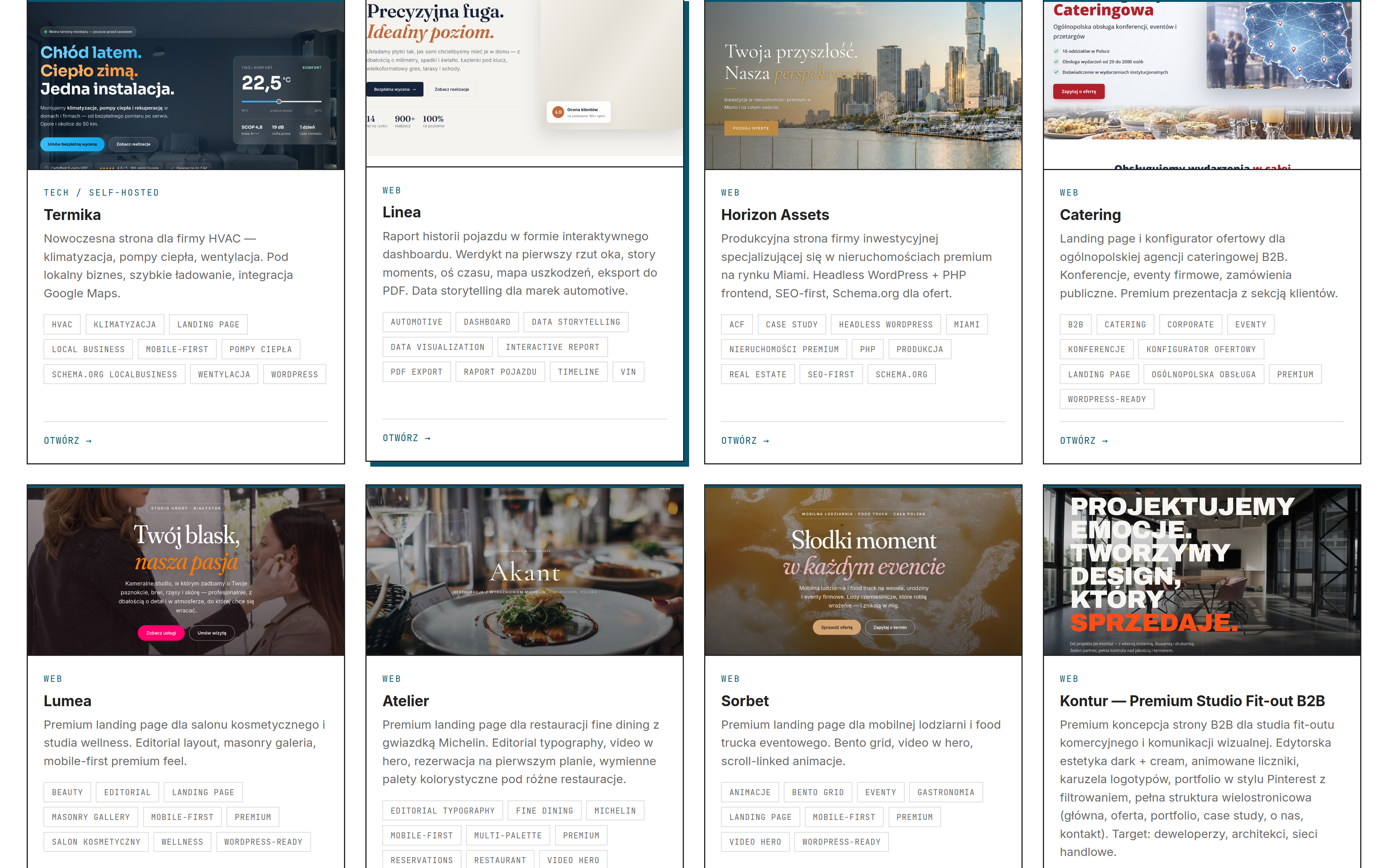Select the NIERUCHOMOŚCI PREMIUM tag
This screenshot has width=1382, height=868.
(x=784, y=349)
